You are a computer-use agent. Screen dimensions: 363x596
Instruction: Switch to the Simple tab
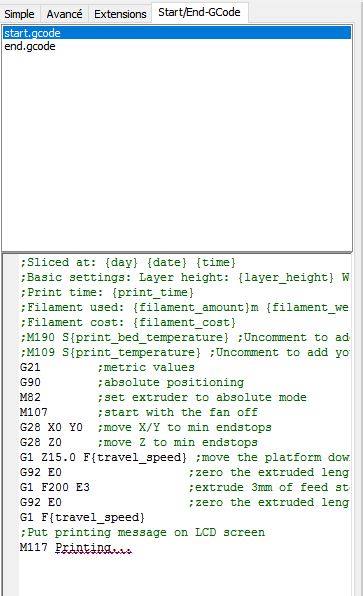pyautogui.click(x=19, y=14)
